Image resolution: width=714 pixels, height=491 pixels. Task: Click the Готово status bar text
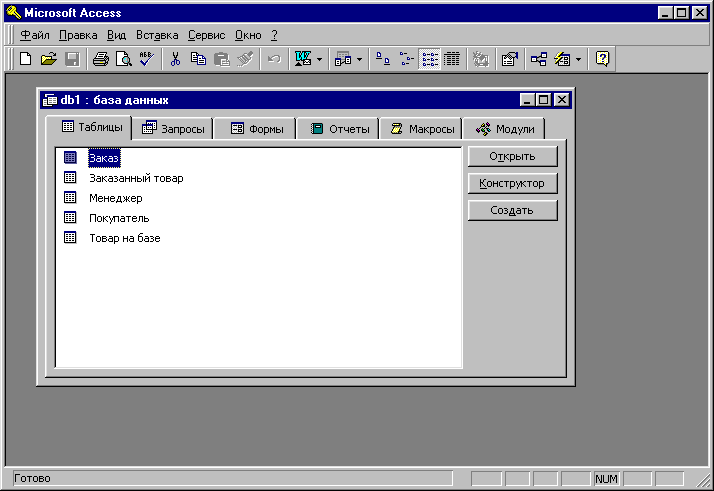(x=32, y=478)
